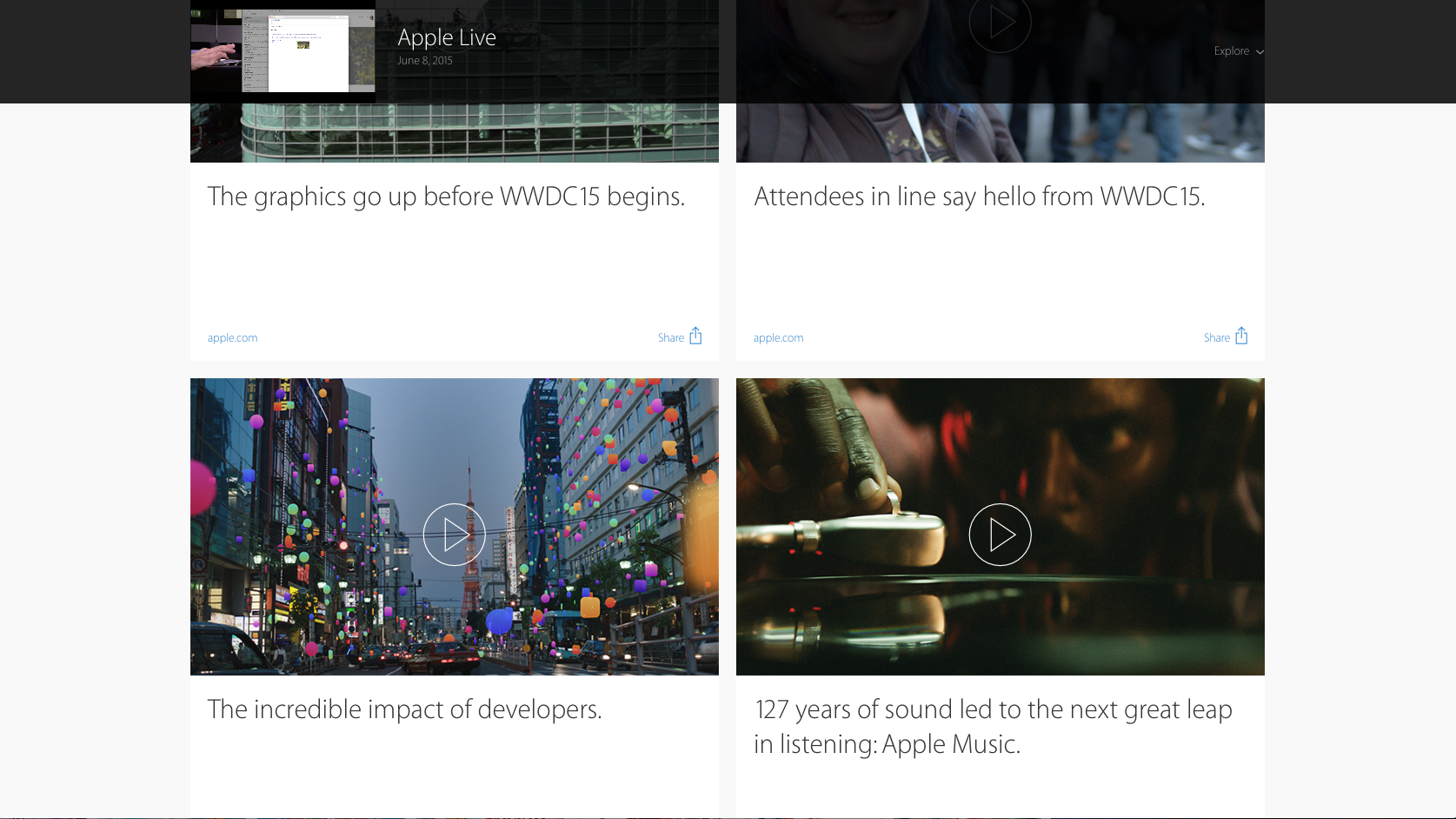The height and width of the screenshot is (819, 1456).
Task: Play the Tokyo developers impact video
Action: pyautogui.click(x=454, y=535)
